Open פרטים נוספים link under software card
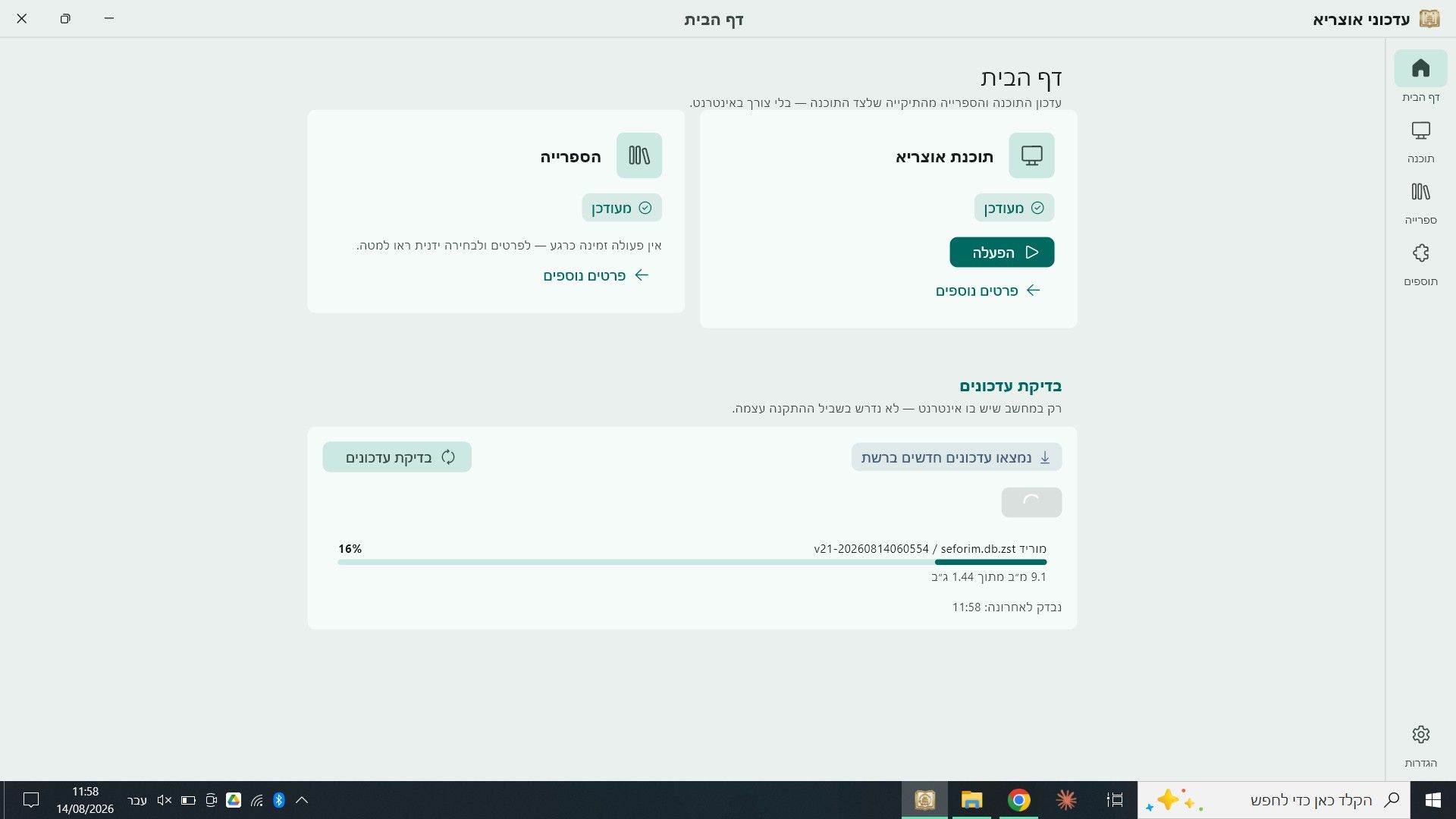 pyautogui.click(x=988, y=290)
